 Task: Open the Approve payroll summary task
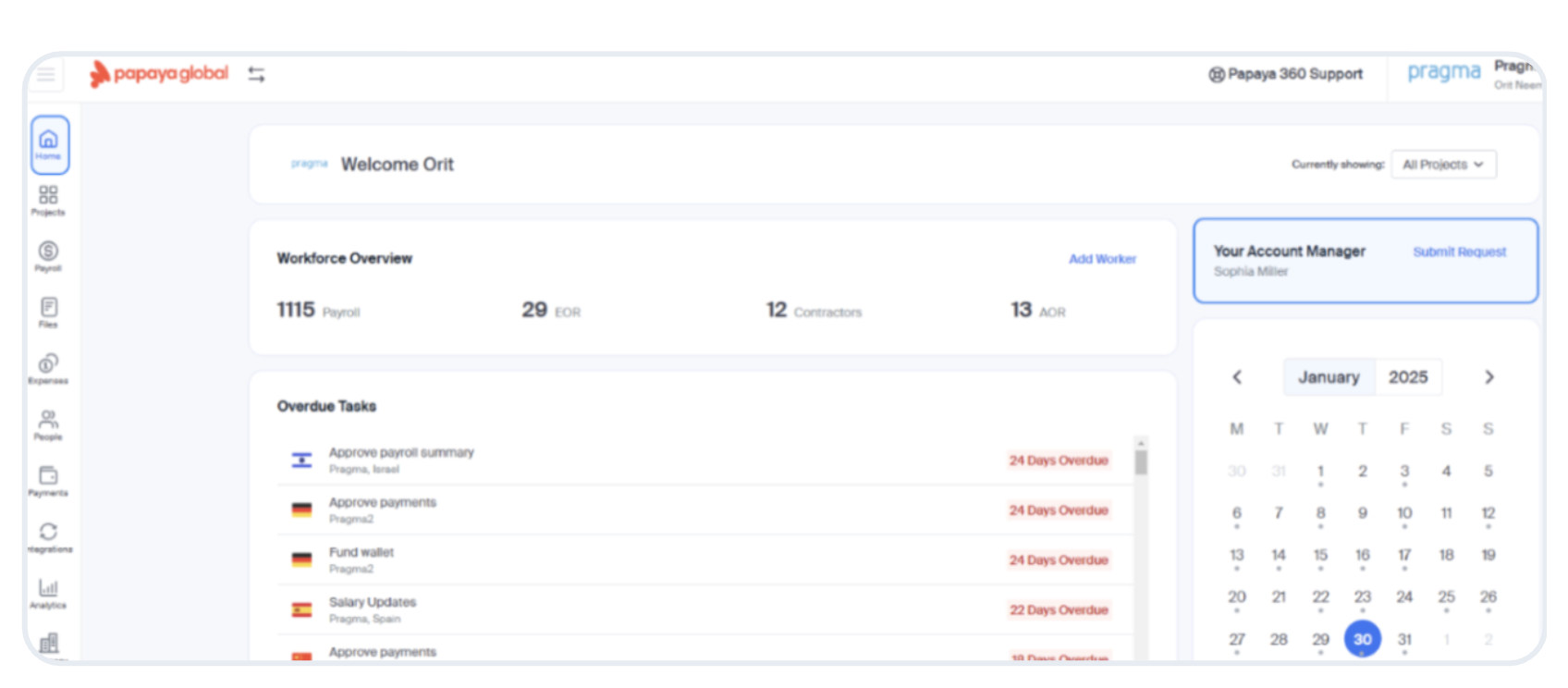(x=401, y=452)
